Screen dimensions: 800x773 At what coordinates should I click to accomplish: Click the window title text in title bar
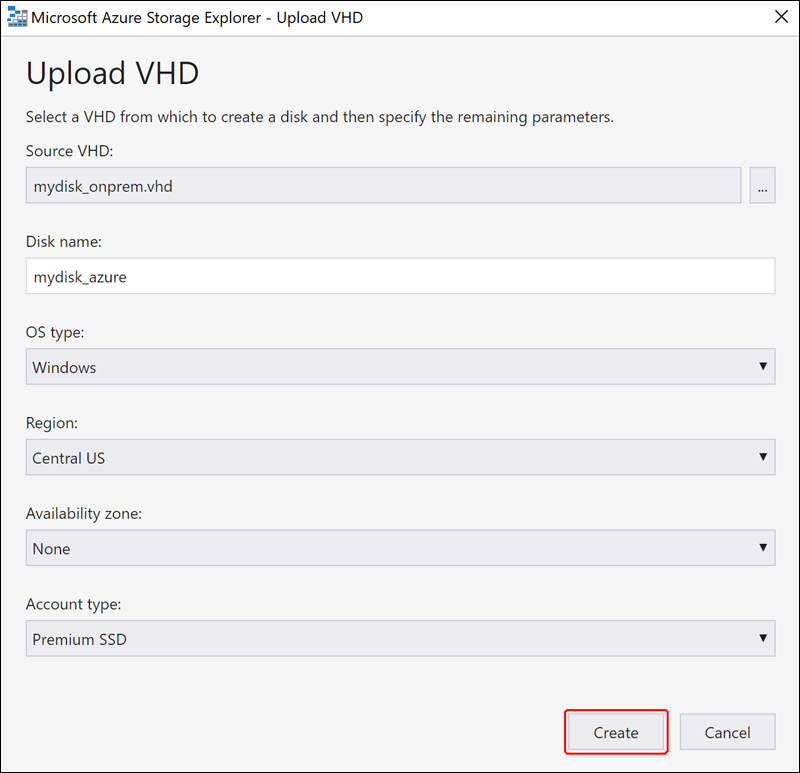point(197,17)
